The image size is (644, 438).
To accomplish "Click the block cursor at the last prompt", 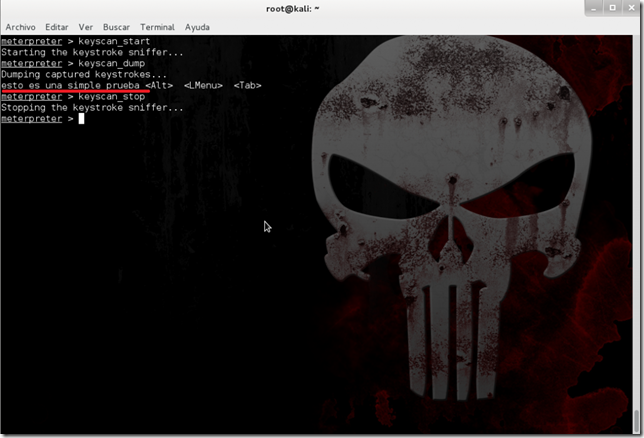I will (x=81, y=118).
